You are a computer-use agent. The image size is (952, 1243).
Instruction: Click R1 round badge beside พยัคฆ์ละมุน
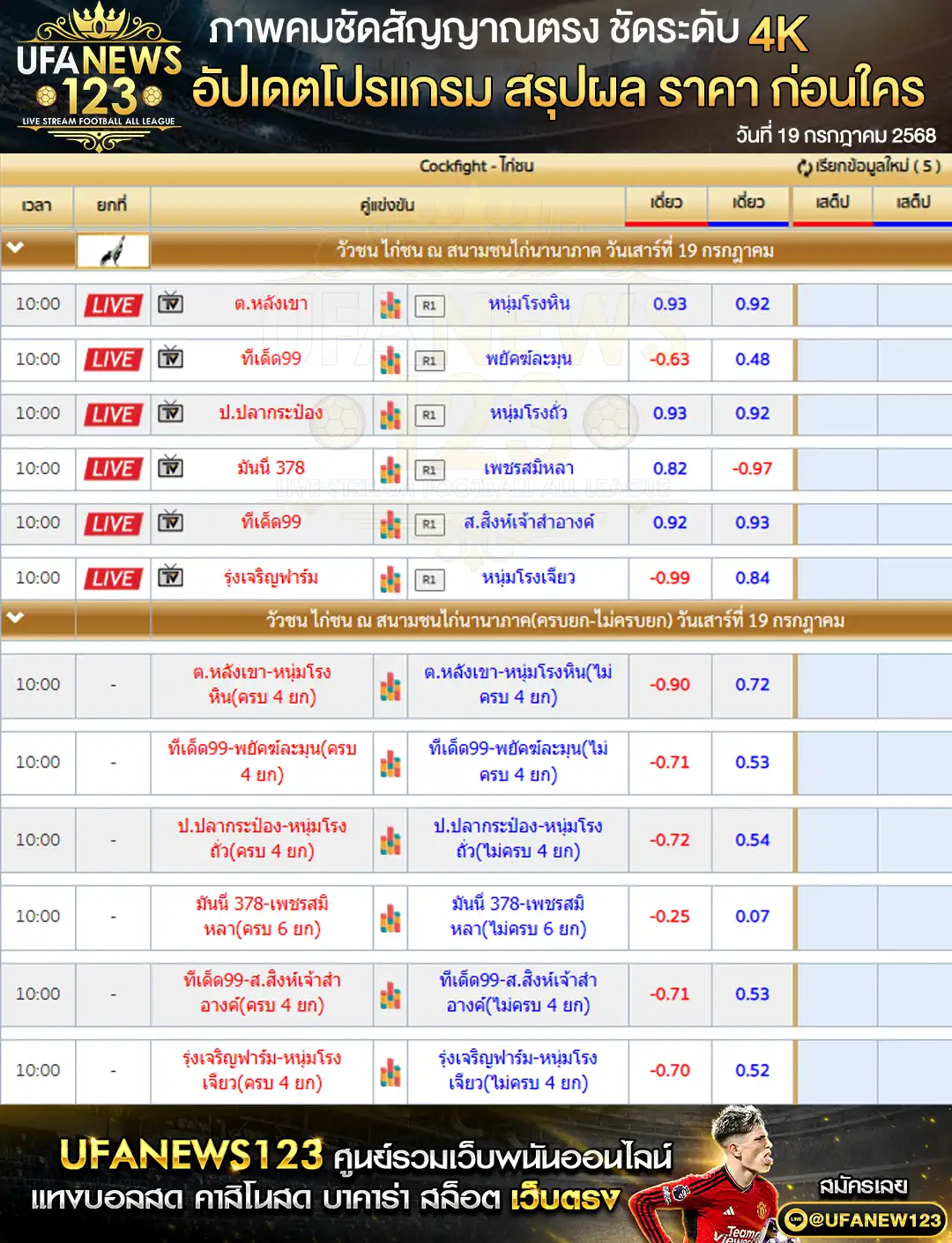pos(429,361)
